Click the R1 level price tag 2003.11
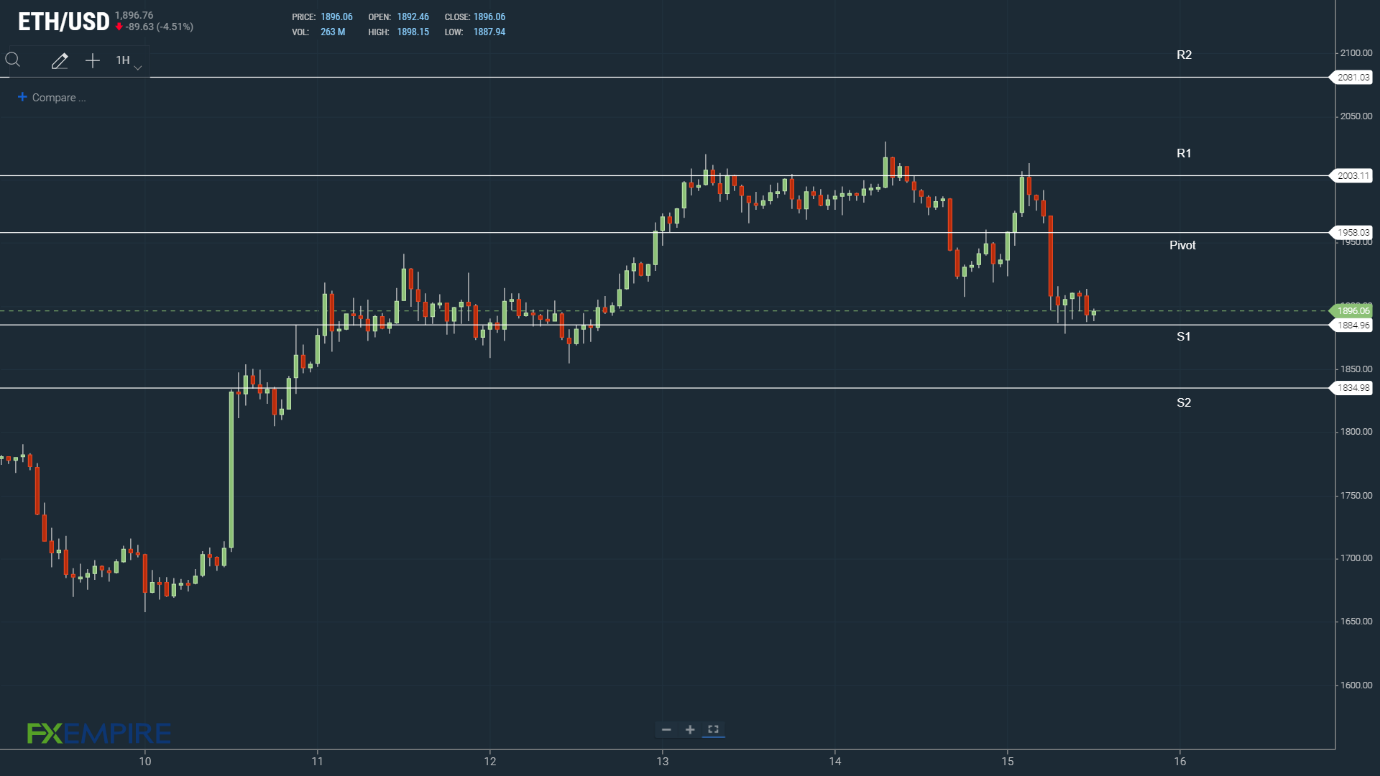1380x776 pixels. coord(1351,175)
